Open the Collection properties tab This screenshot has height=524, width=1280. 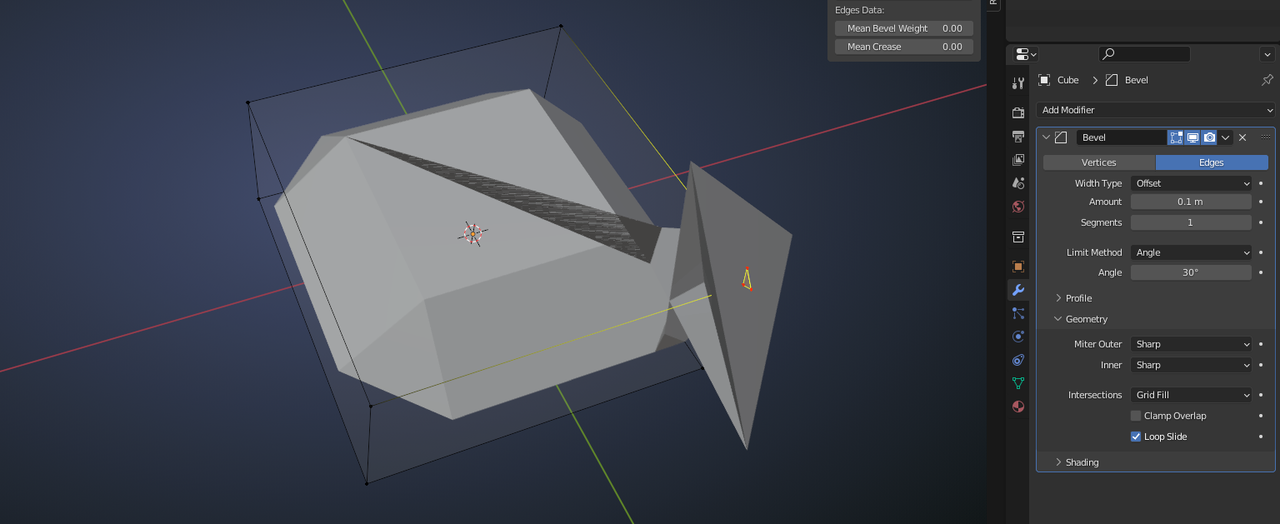1018,237
